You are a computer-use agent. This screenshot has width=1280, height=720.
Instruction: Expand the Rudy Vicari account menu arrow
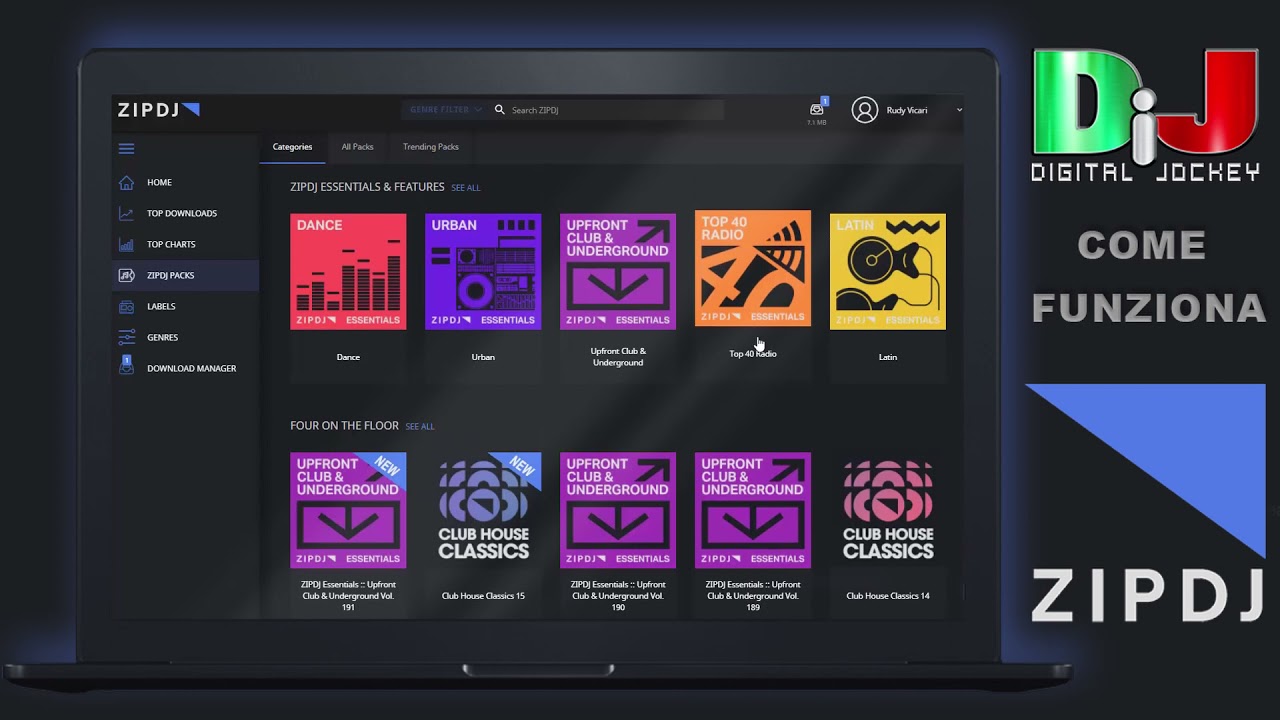click(x=960, y=110)
